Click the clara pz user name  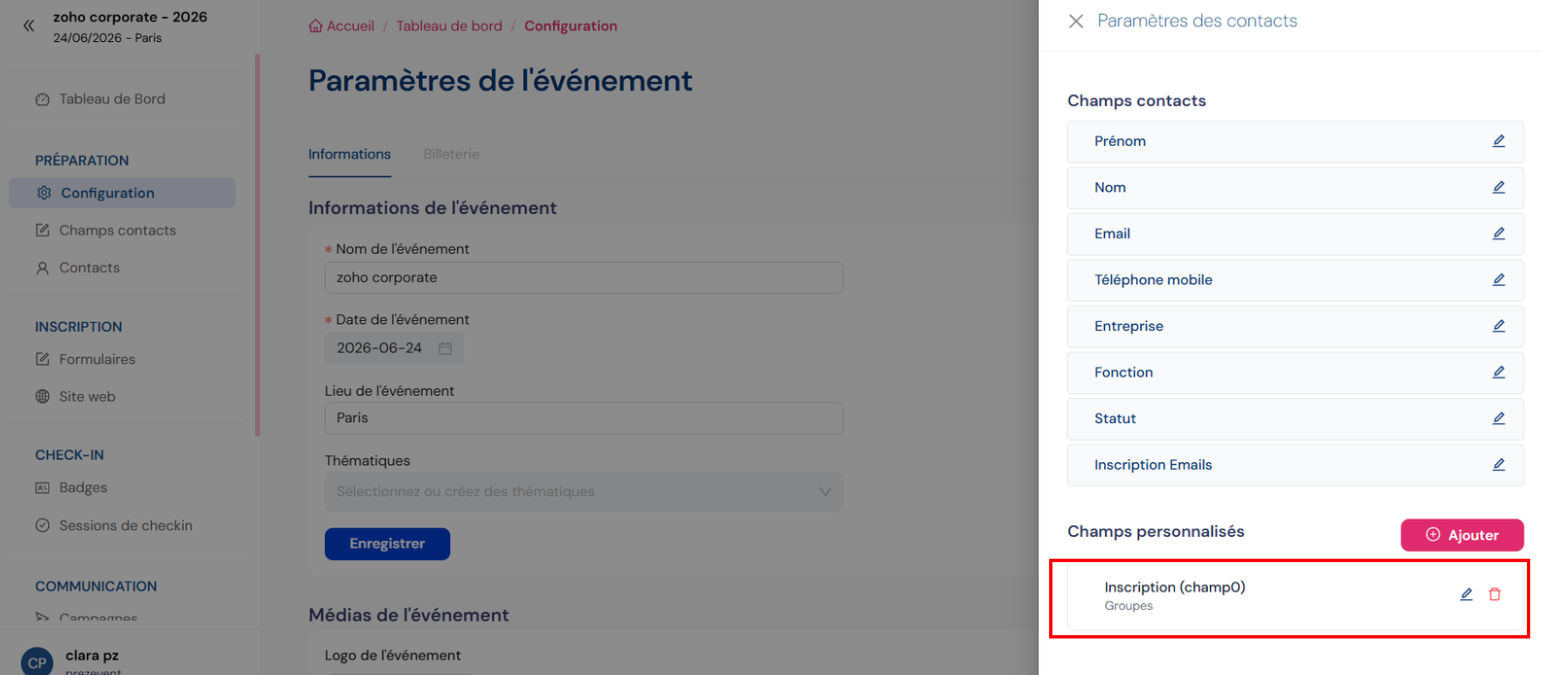click(91, 656)
